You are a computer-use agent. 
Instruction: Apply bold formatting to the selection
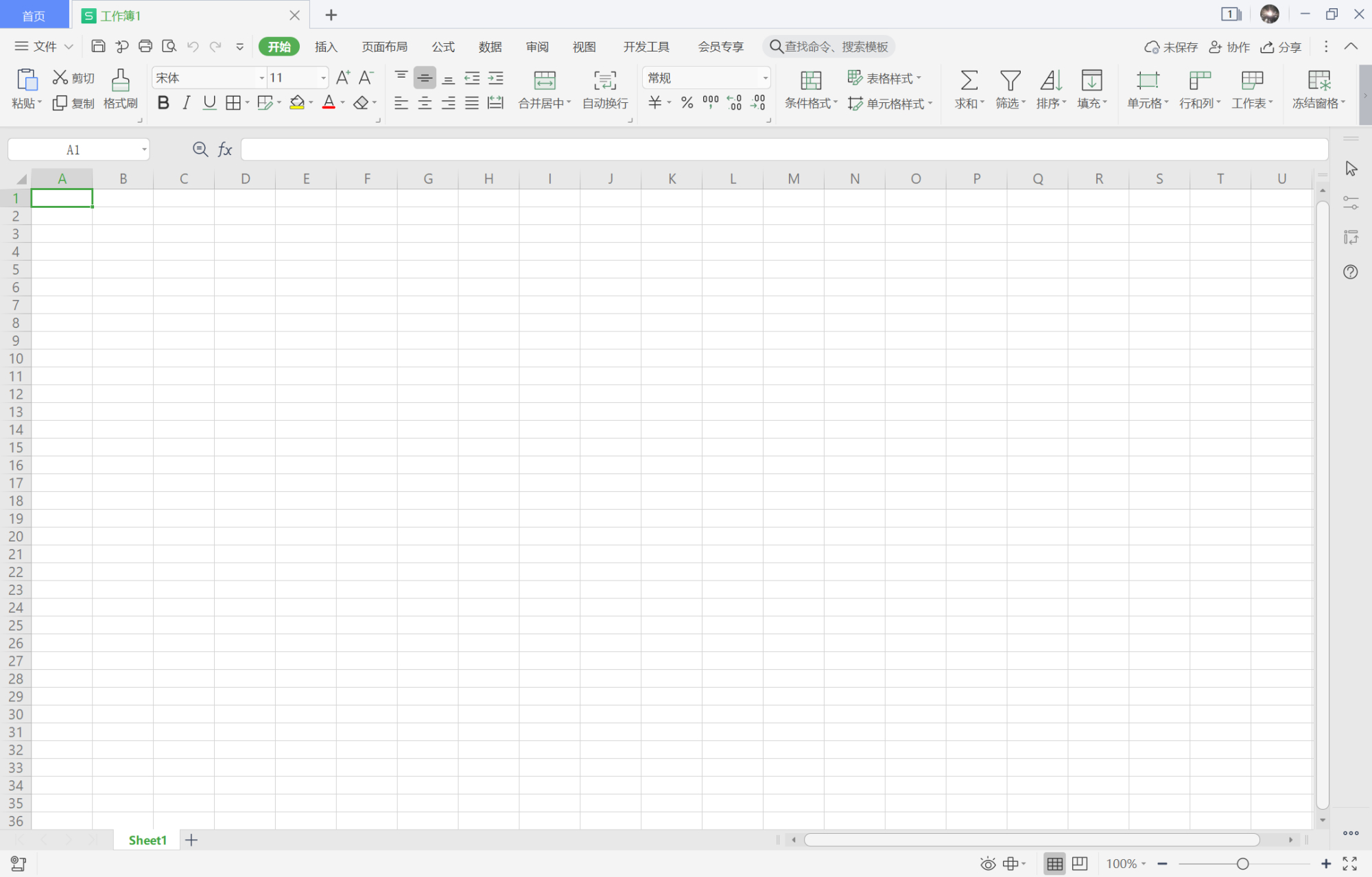163,102
